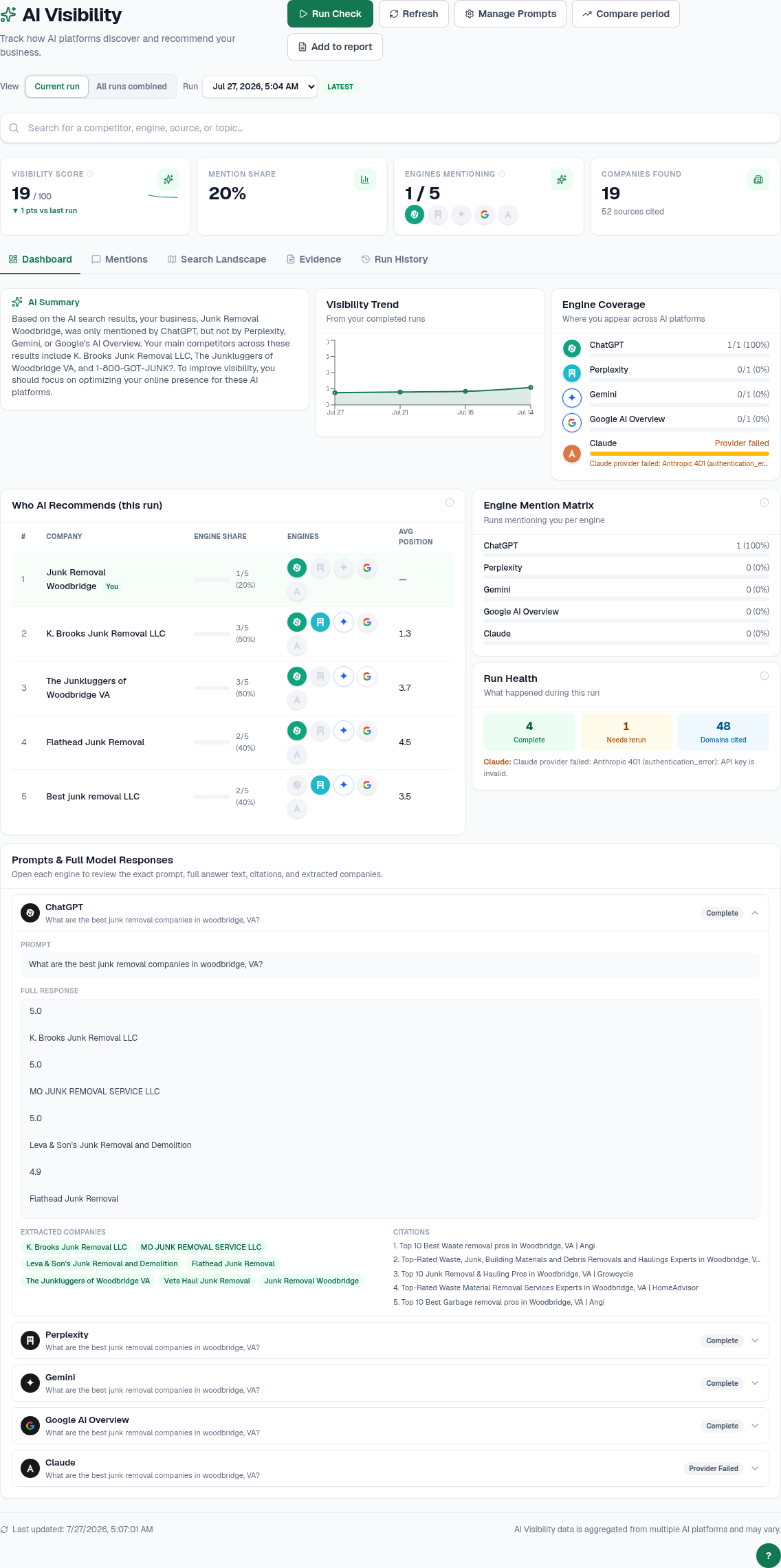Click ChatGPT coverage bar in Engine Coverage

pos(679,355)
